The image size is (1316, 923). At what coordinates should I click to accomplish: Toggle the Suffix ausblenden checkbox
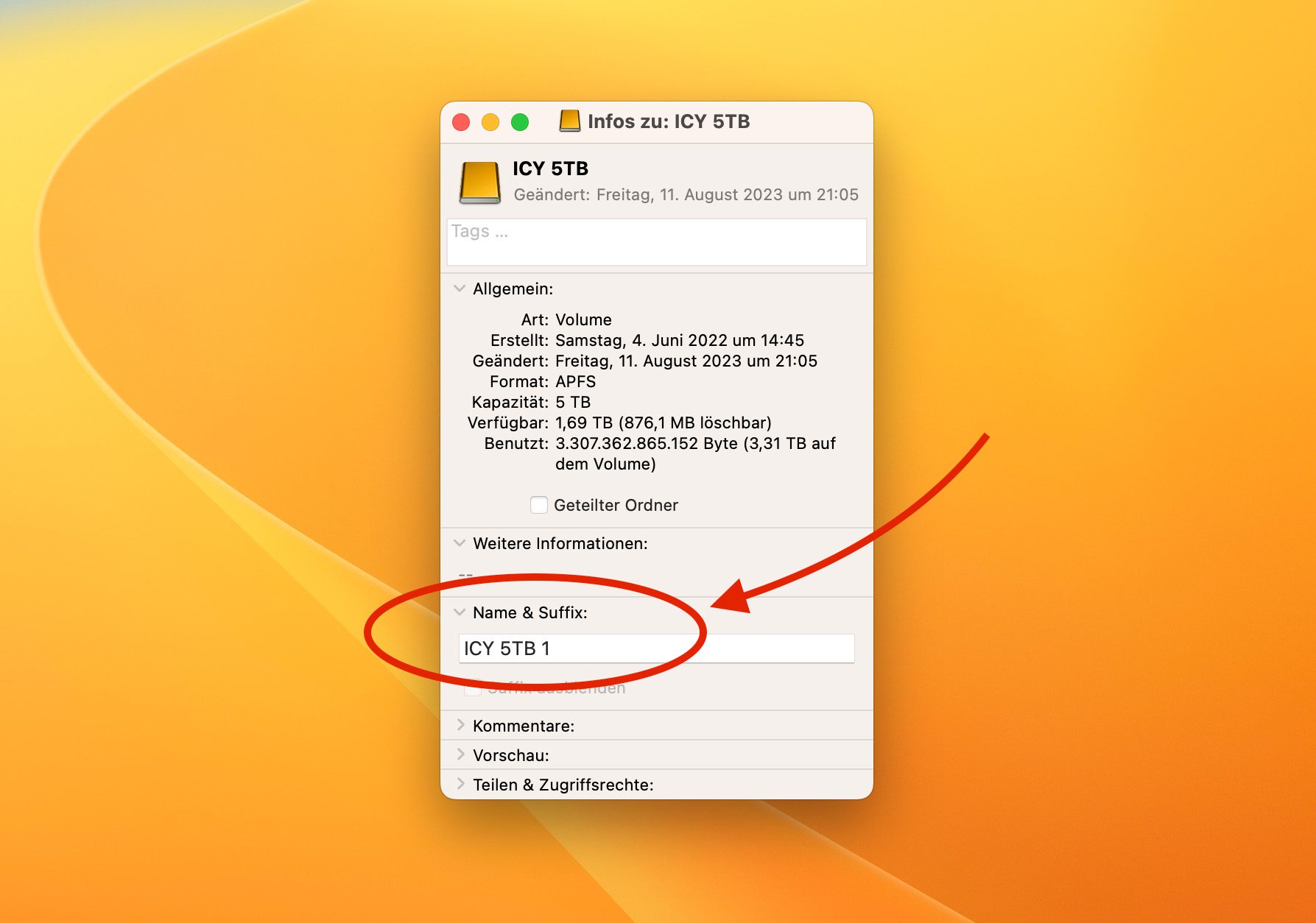pos(473,689)
